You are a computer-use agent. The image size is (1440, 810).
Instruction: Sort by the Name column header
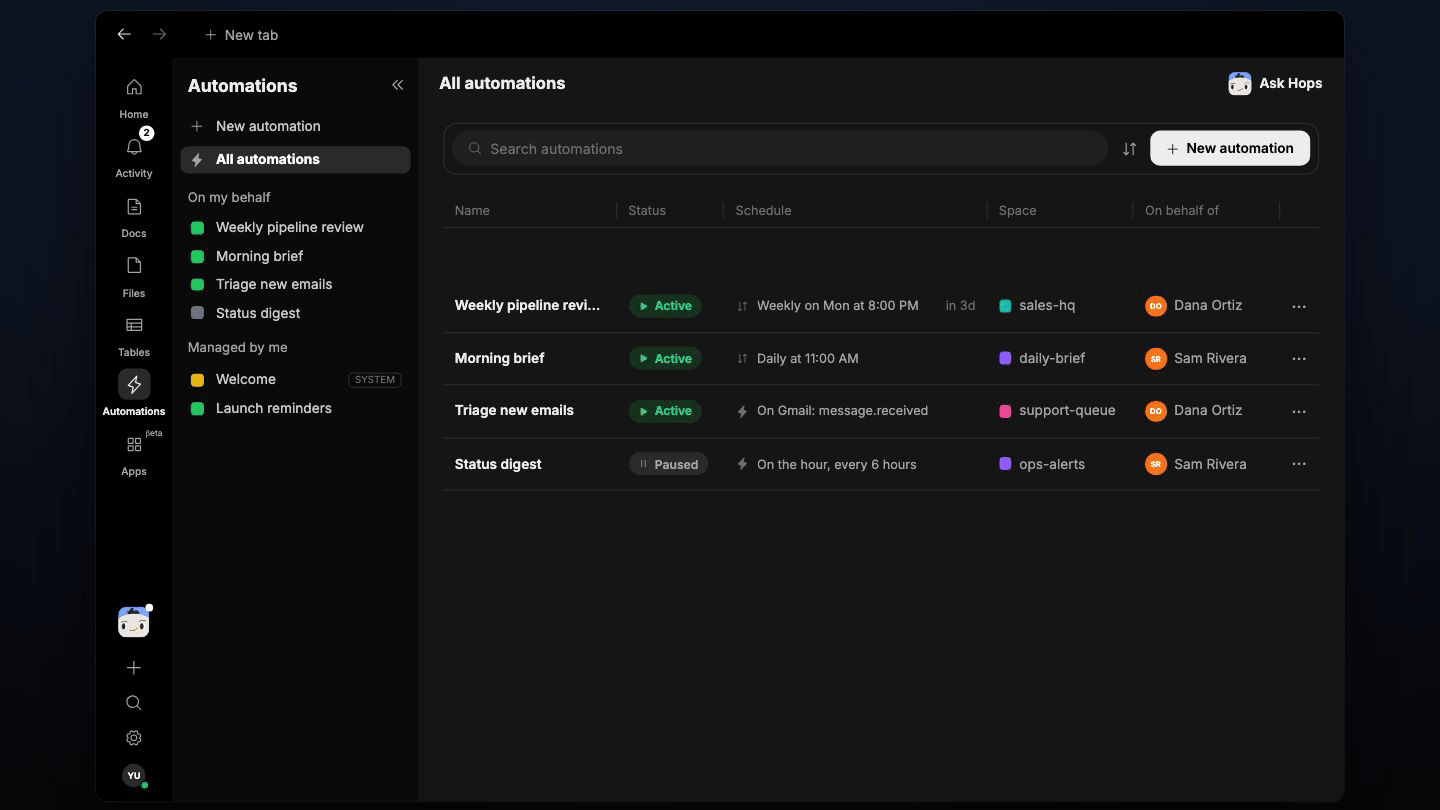[472, 210]
